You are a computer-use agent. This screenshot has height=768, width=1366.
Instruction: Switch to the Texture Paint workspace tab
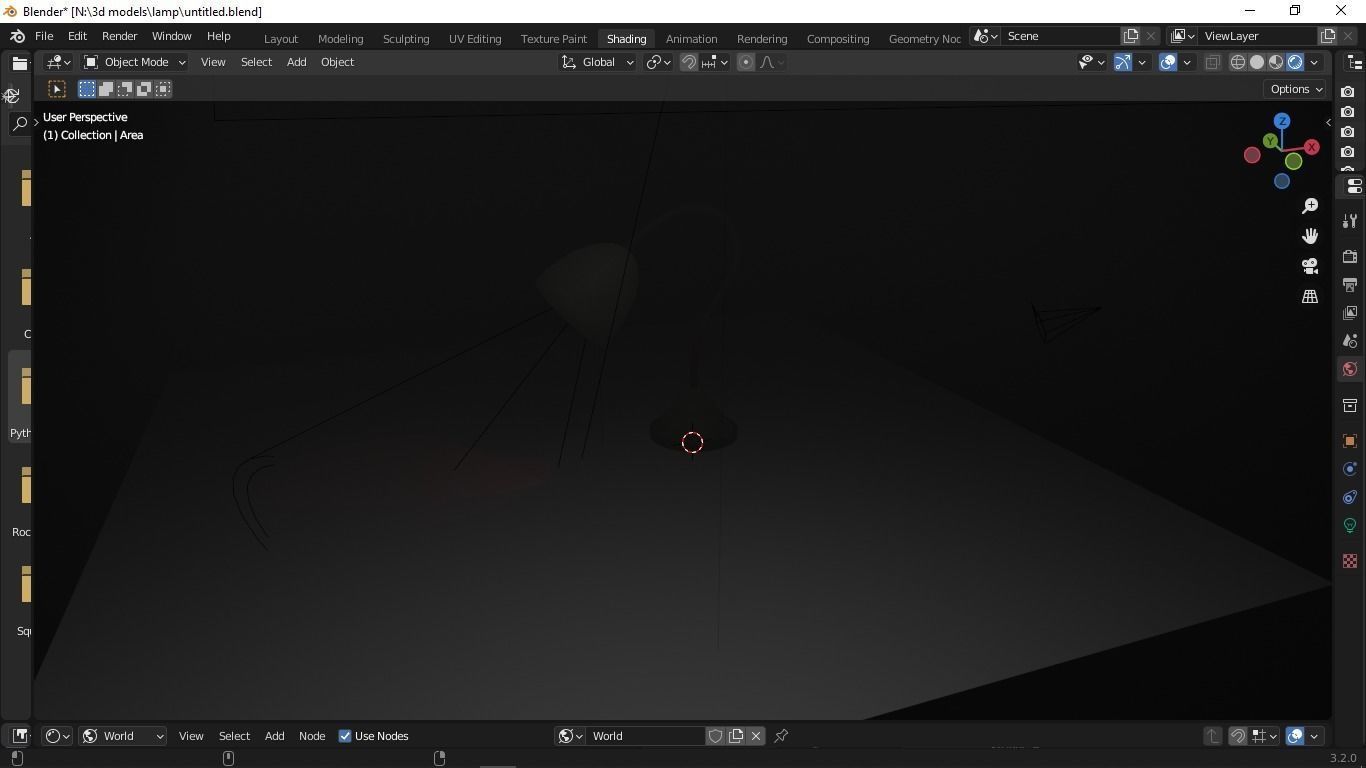(x=553, y=38)
